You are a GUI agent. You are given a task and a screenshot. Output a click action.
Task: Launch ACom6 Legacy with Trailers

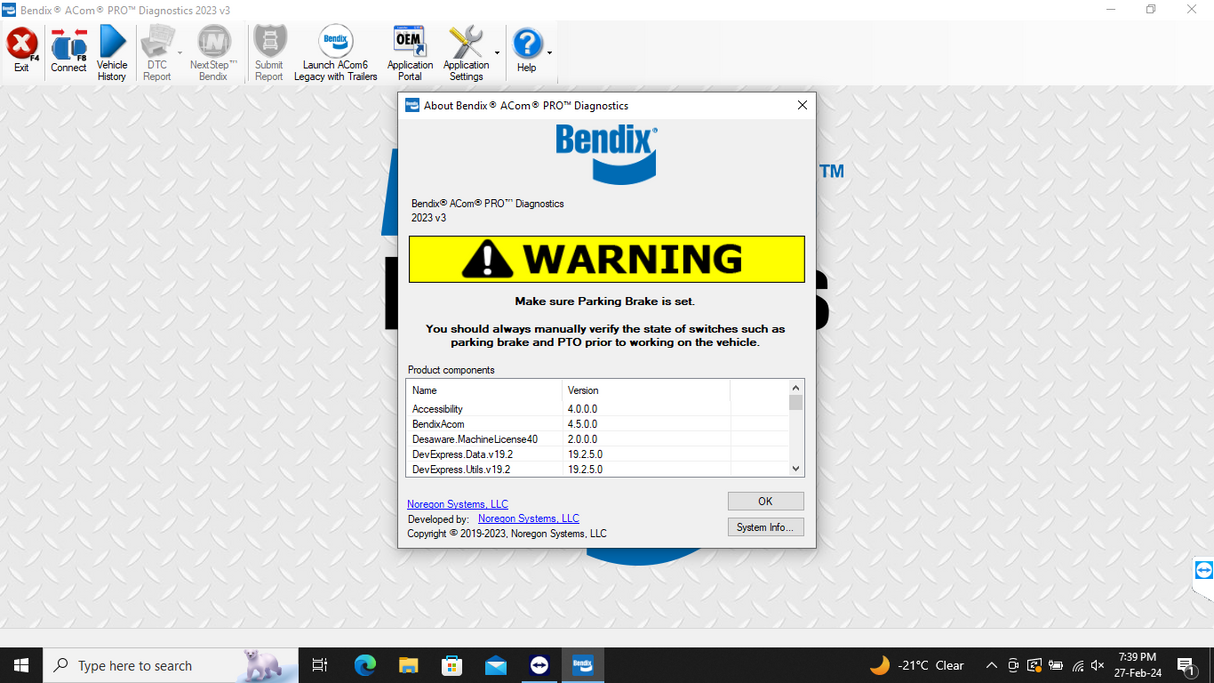pyautogui.click(x=335, y=50)
